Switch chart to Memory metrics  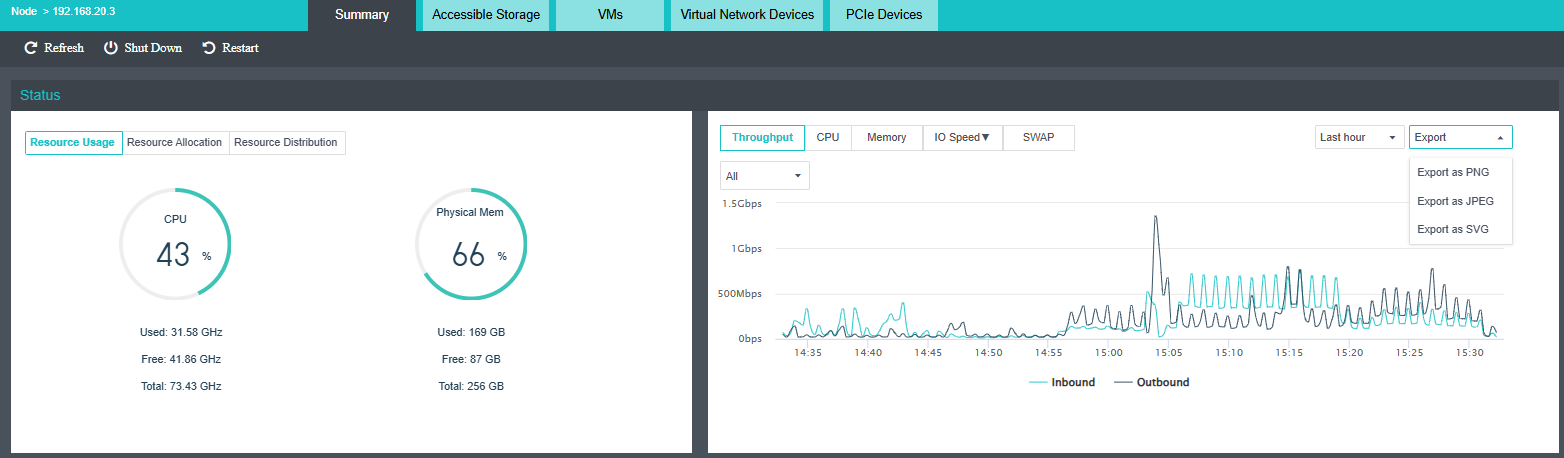(x=886, y=137)
